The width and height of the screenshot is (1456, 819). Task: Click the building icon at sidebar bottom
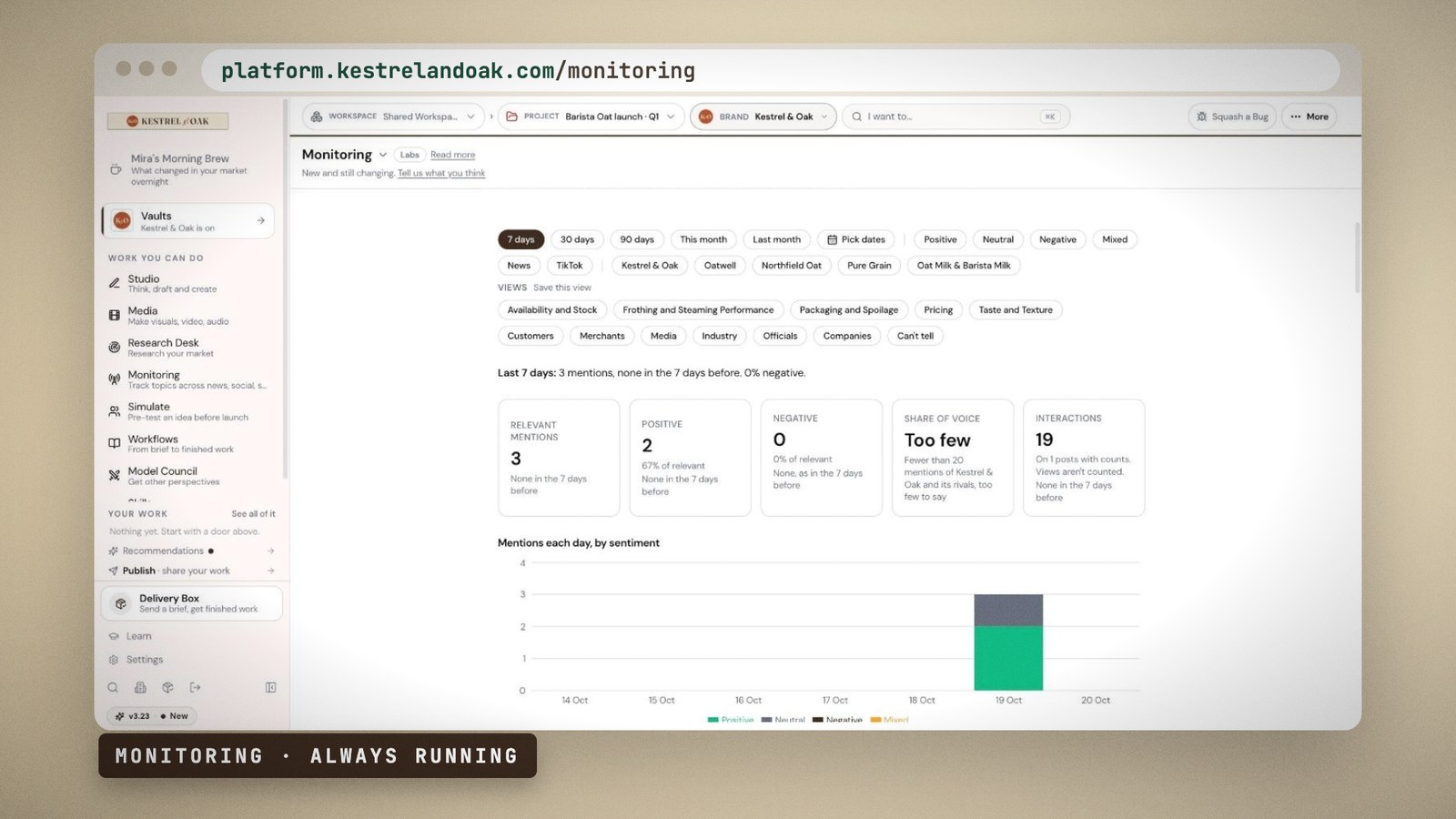[140, 687]
